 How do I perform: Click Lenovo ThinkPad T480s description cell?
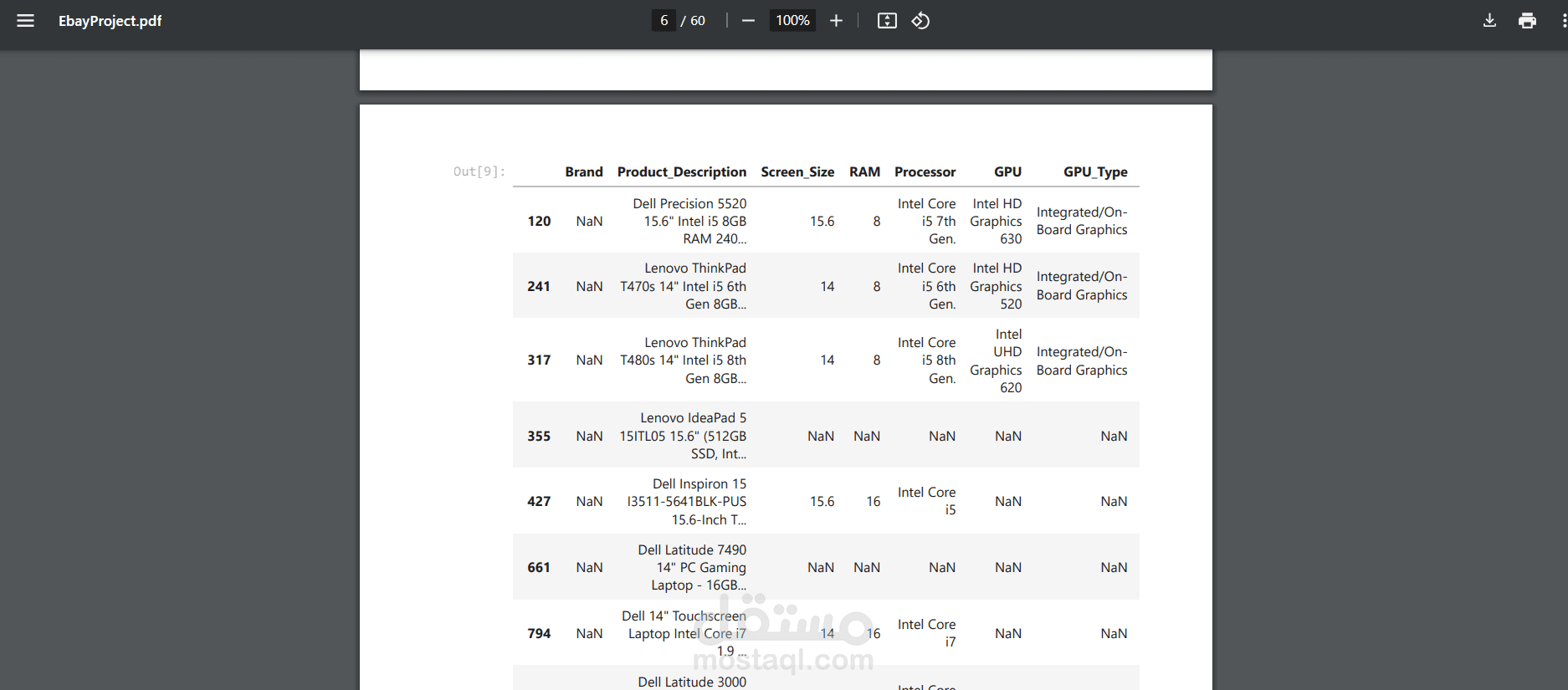click(683, 360)
